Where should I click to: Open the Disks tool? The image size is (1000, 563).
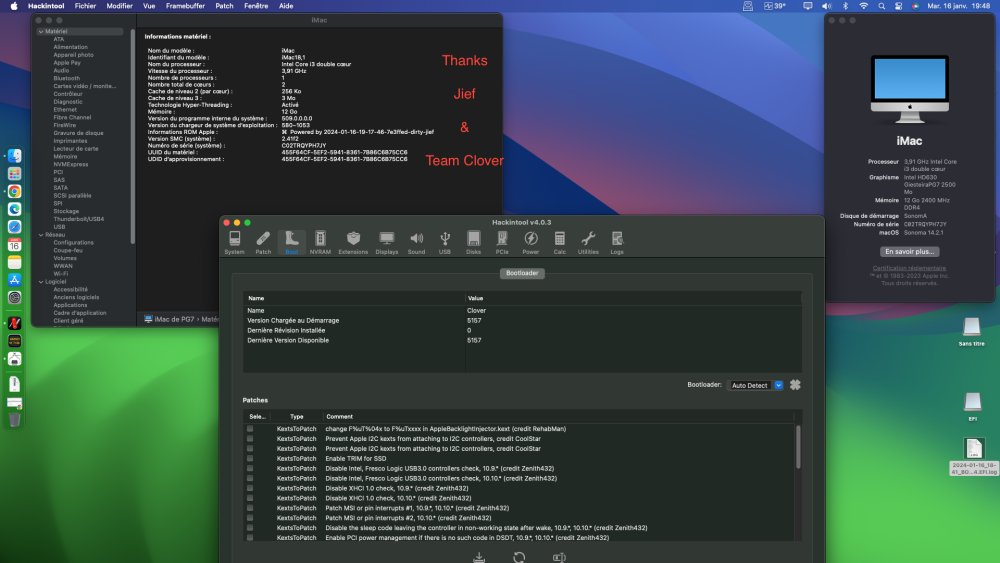coord(473,243)
